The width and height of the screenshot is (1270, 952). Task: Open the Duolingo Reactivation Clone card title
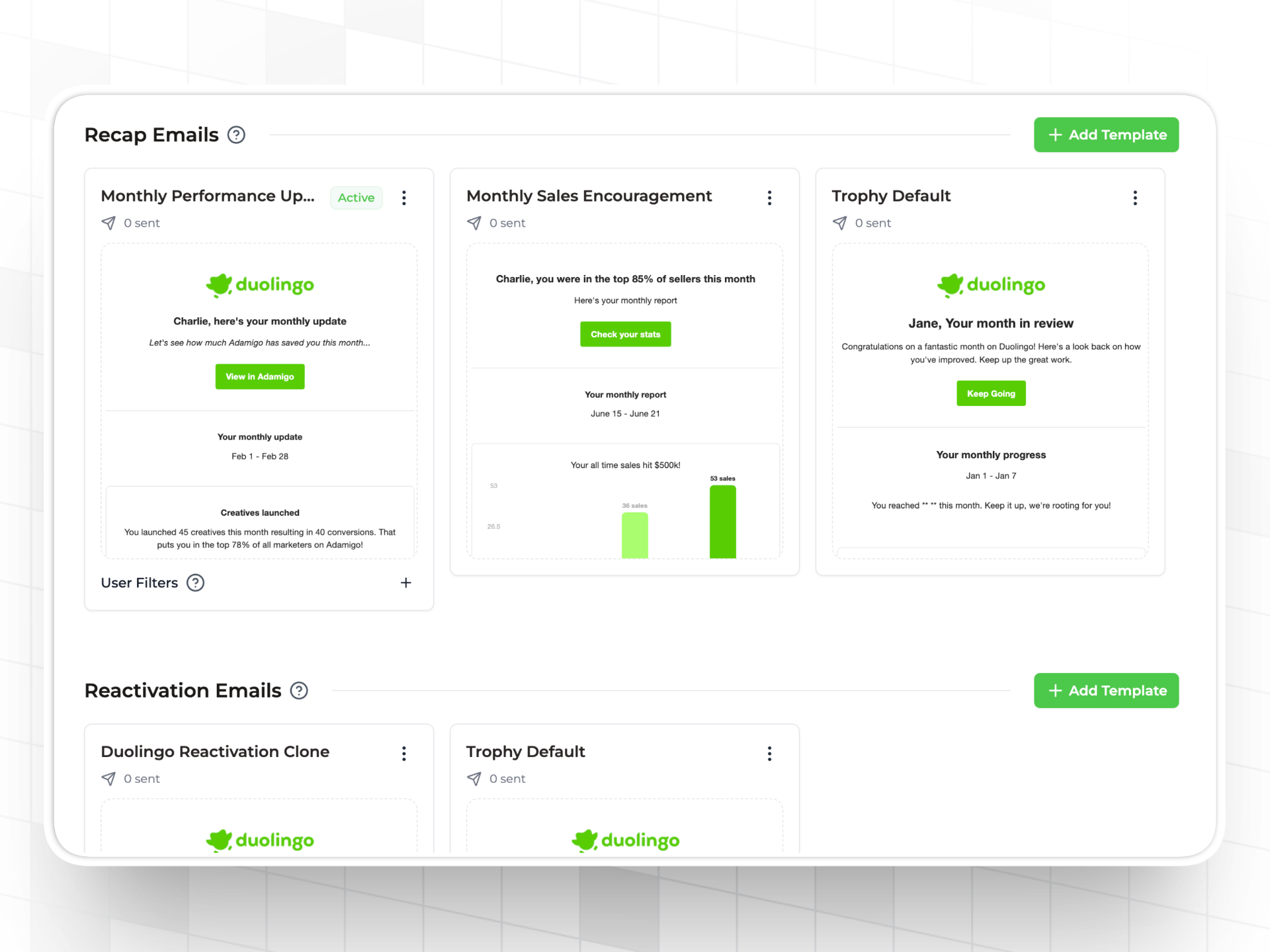215,752
